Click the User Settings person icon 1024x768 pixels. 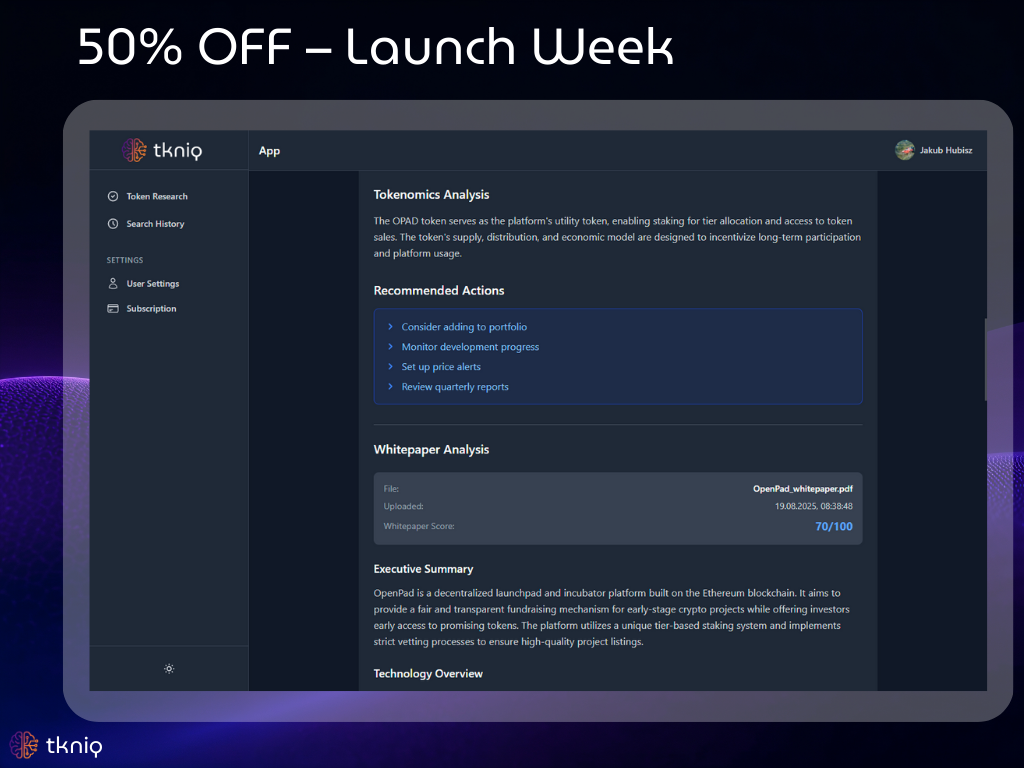tap(113, 283)
